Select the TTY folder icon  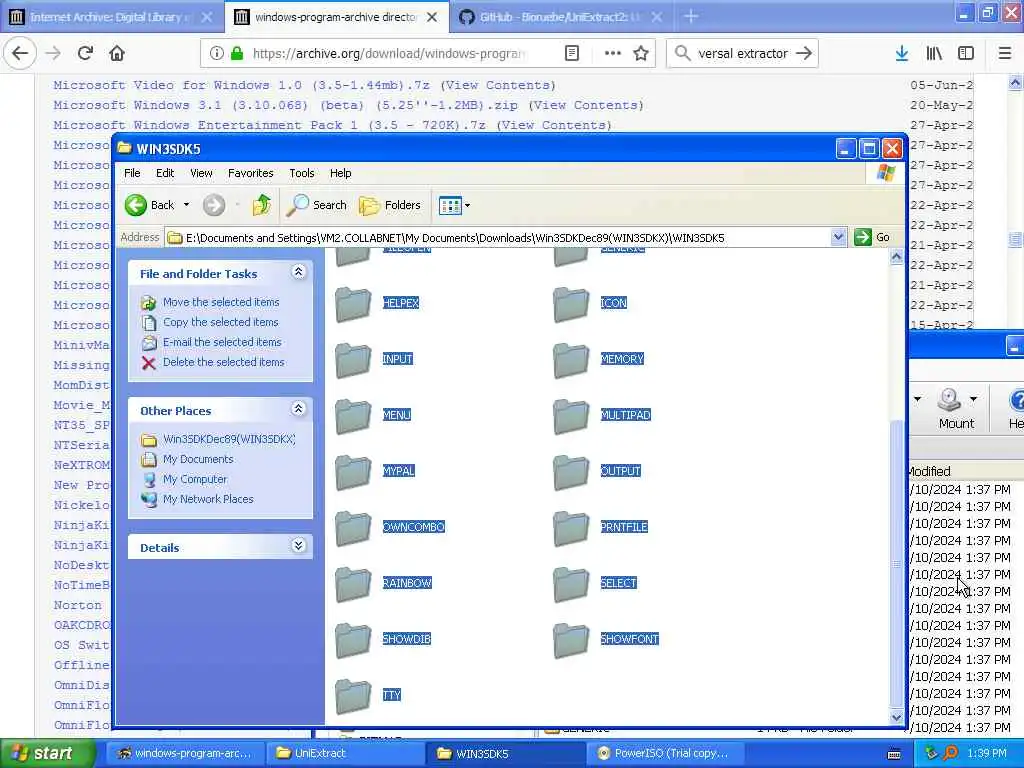point(353,696)
